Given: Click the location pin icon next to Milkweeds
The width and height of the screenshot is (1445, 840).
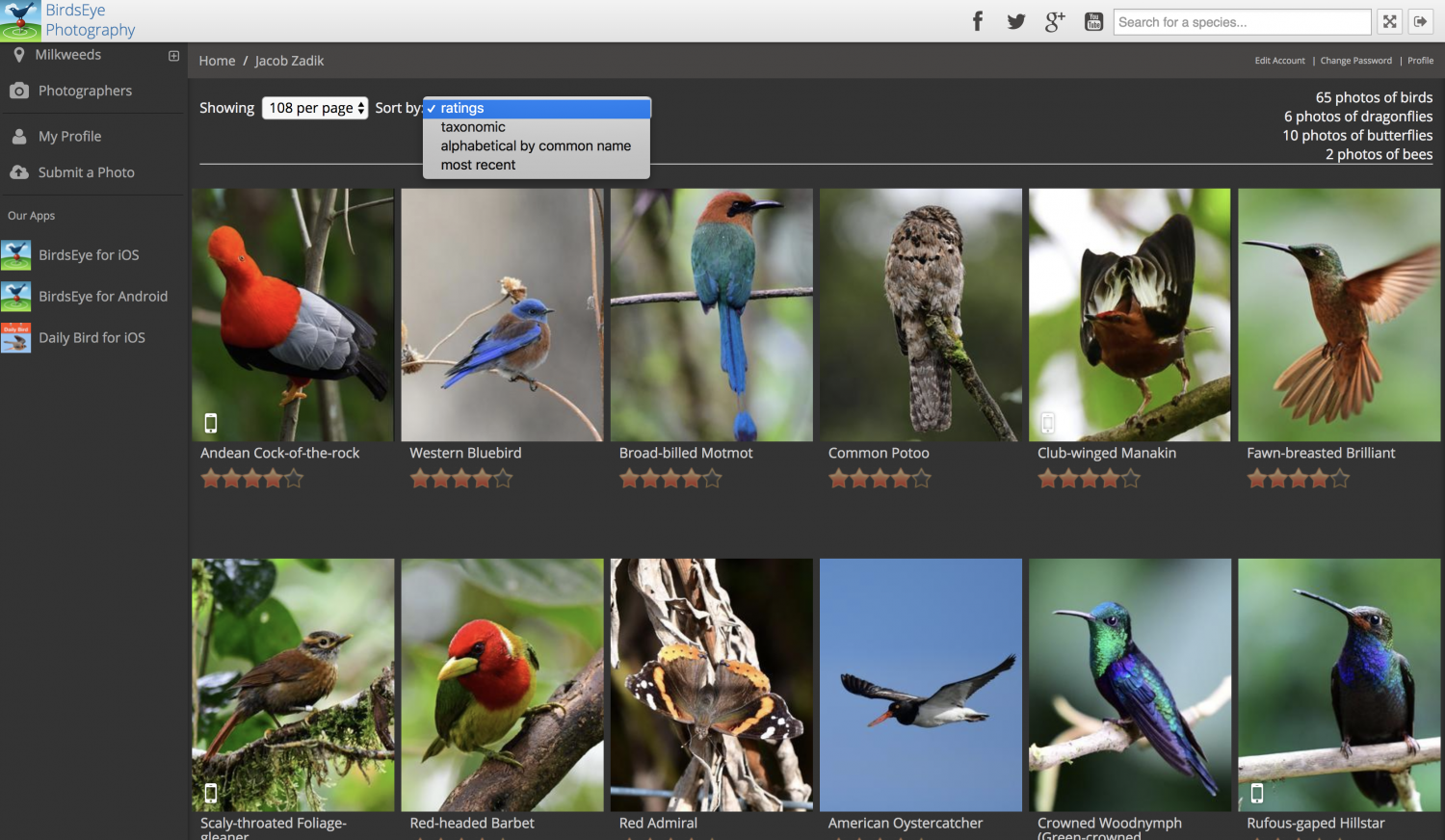Looking at the screenshot, I should click(19, 55).
